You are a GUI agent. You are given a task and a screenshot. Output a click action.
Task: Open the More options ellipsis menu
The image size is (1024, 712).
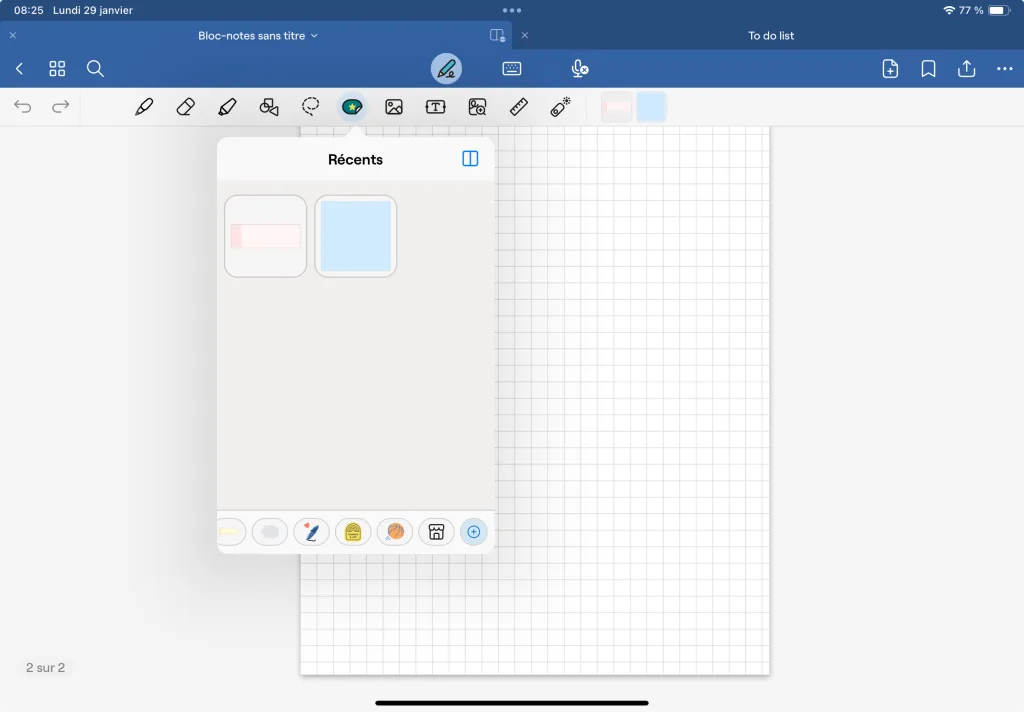coord(1004,69)
